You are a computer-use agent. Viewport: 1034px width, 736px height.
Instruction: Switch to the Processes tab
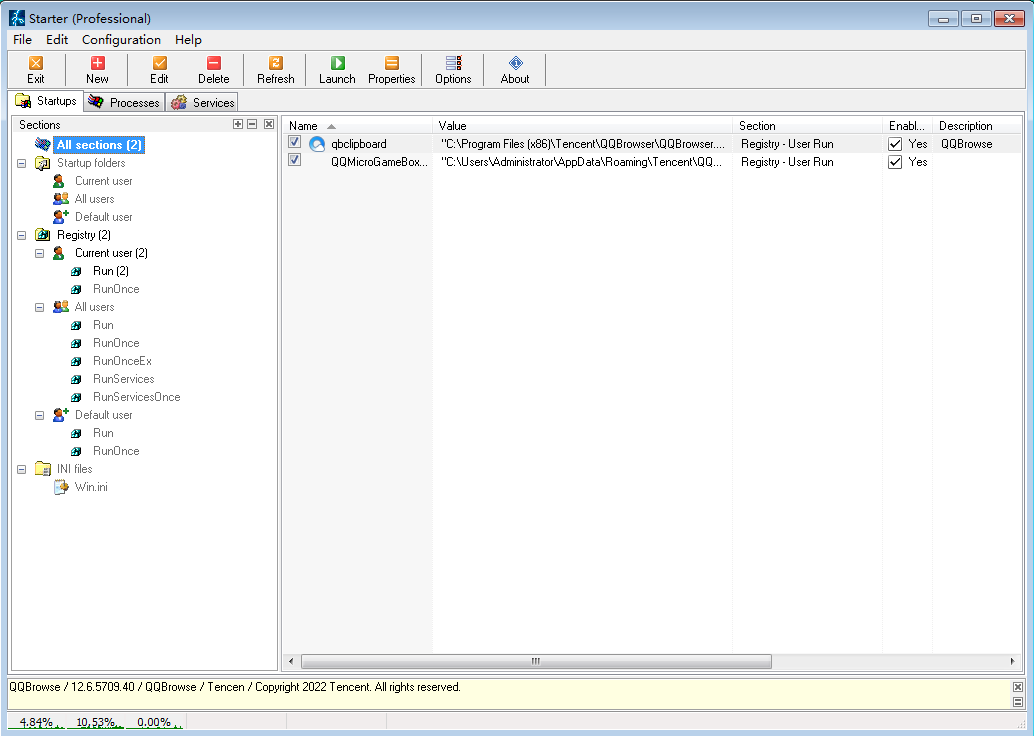pos(124,102)
